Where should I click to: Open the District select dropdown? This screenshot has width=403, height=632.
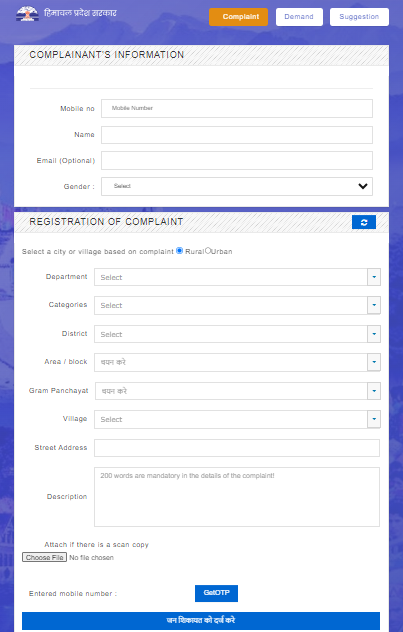(237, 334)
